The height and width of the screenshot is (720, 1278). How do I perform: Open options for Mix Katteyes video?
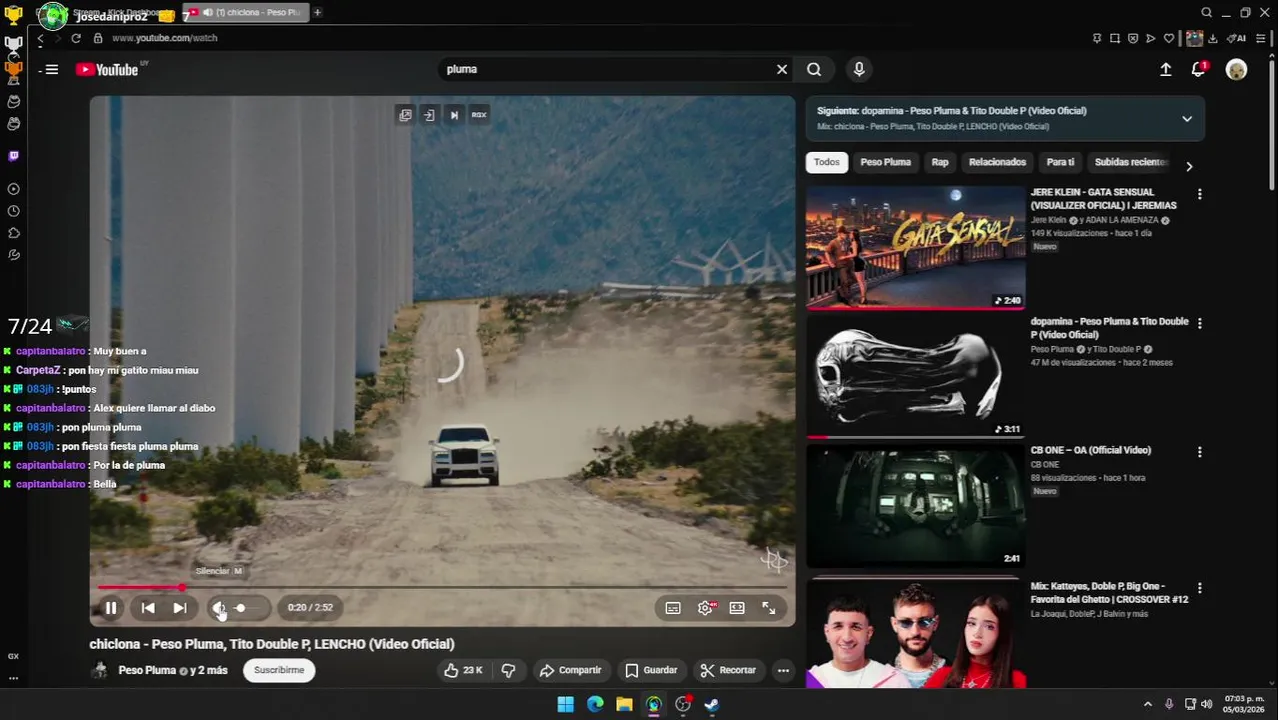[1200, 588]
